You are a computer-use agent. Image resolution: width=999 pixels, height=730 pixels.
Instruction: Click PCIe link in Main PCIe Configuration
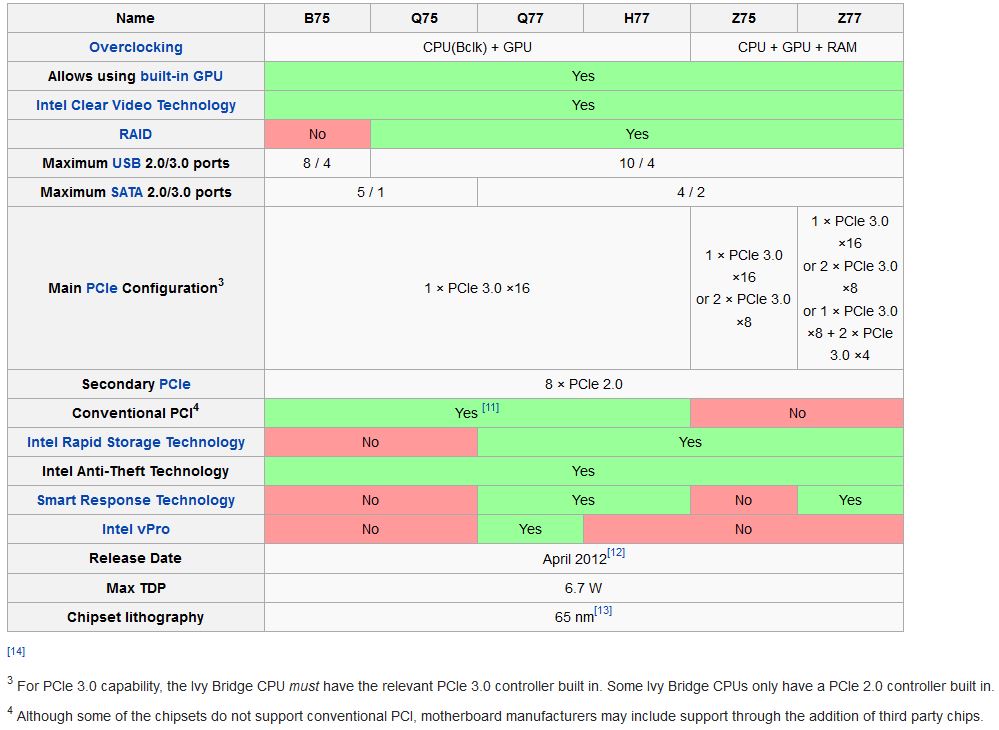pyautogui.click(x=102, y=288)
